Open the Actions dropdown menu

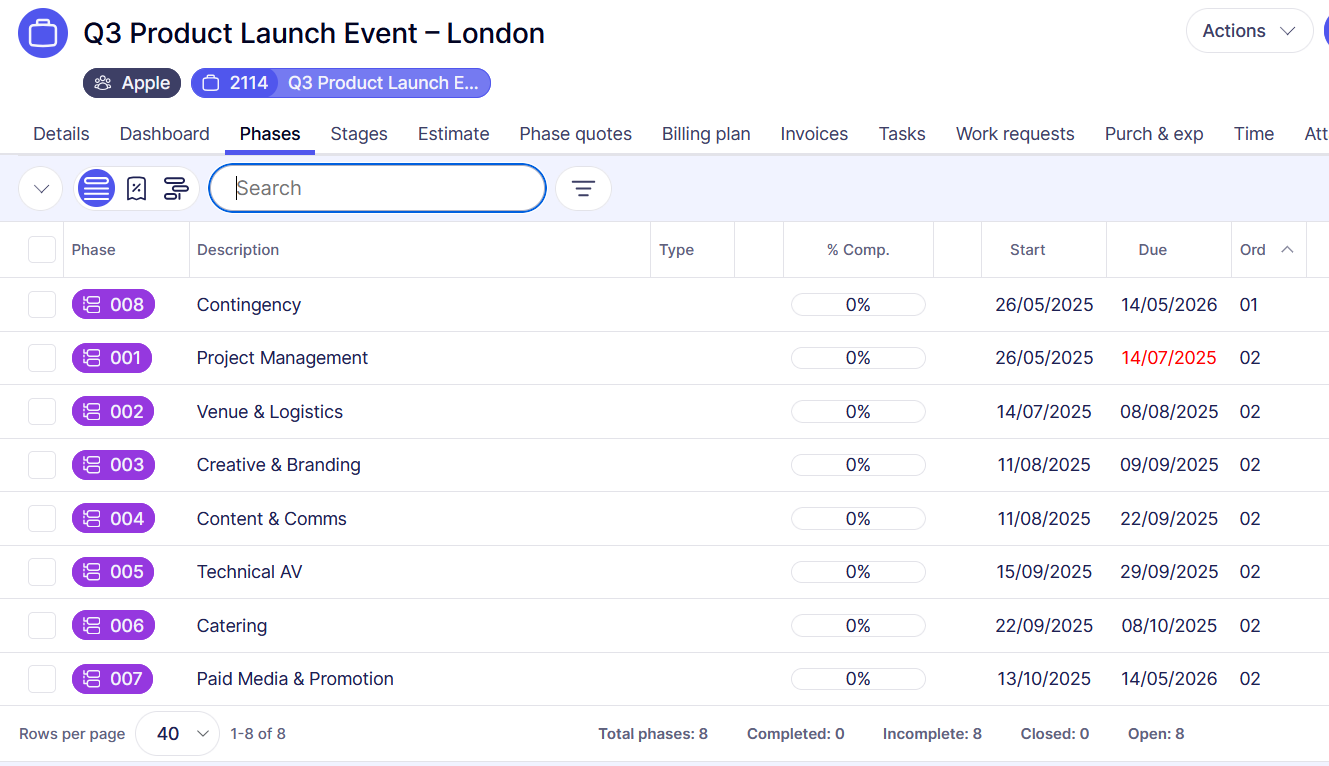coord(1248,31)
